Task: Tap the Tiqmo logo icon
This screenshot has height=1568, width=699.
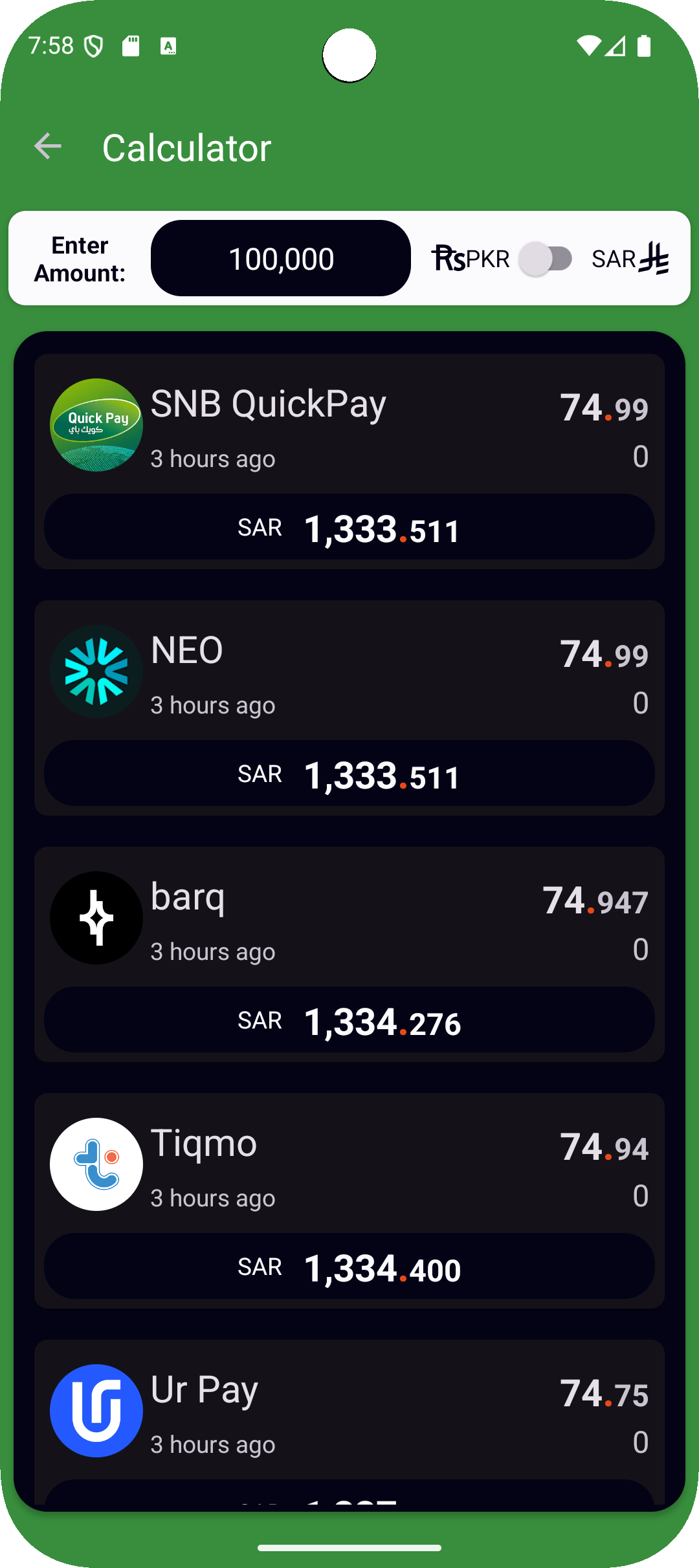Action: [x=96, y=1164]
